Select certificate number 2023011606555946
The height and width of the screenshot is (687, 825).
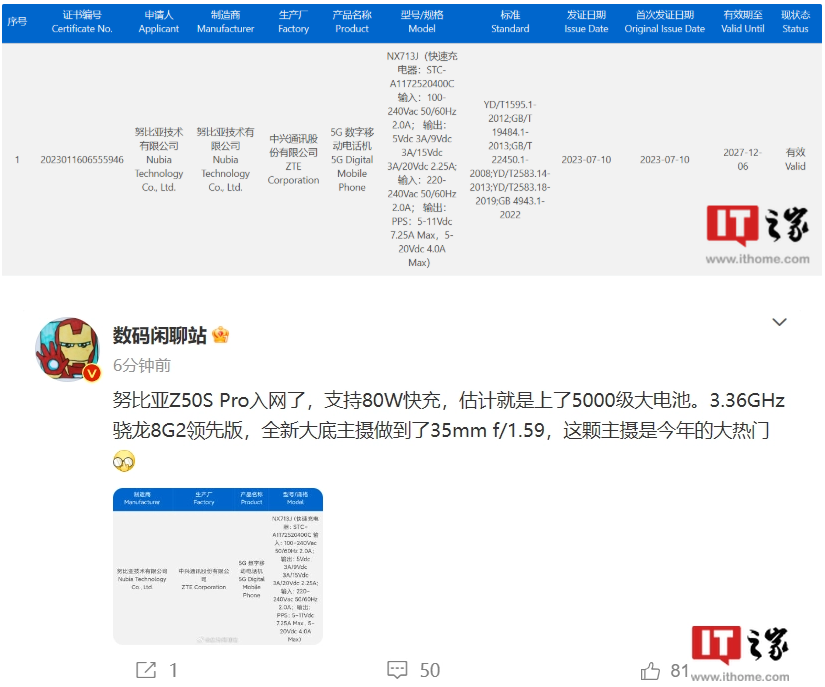coord(82,159)
